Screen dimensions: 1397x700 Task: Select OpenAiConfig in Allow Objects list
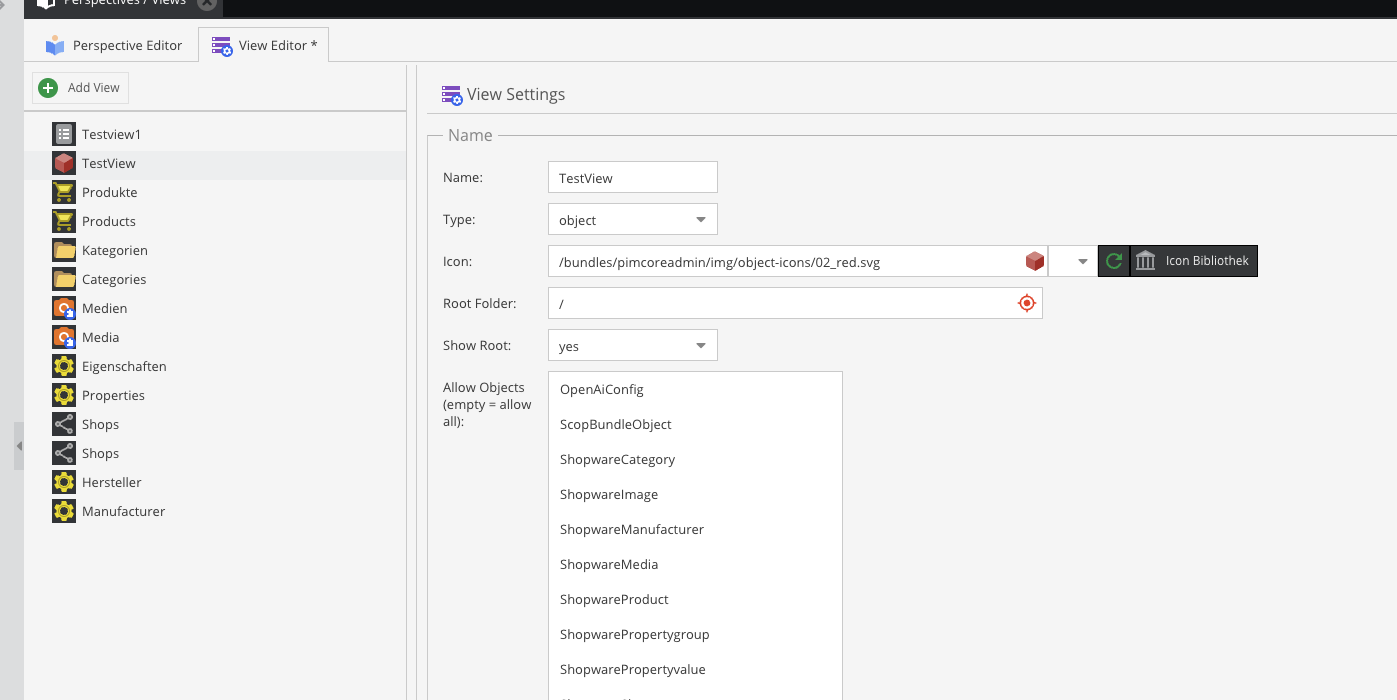click(x=695, y=389)
